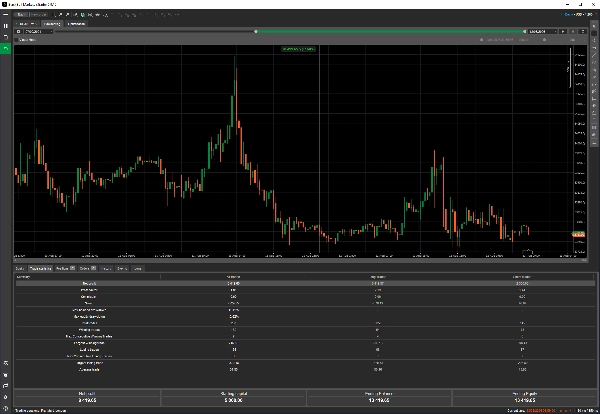Image resolution: width=600 pixels, height=414 pixels.
Task: Switch to the Optimization tab
Action: point(76,24)
